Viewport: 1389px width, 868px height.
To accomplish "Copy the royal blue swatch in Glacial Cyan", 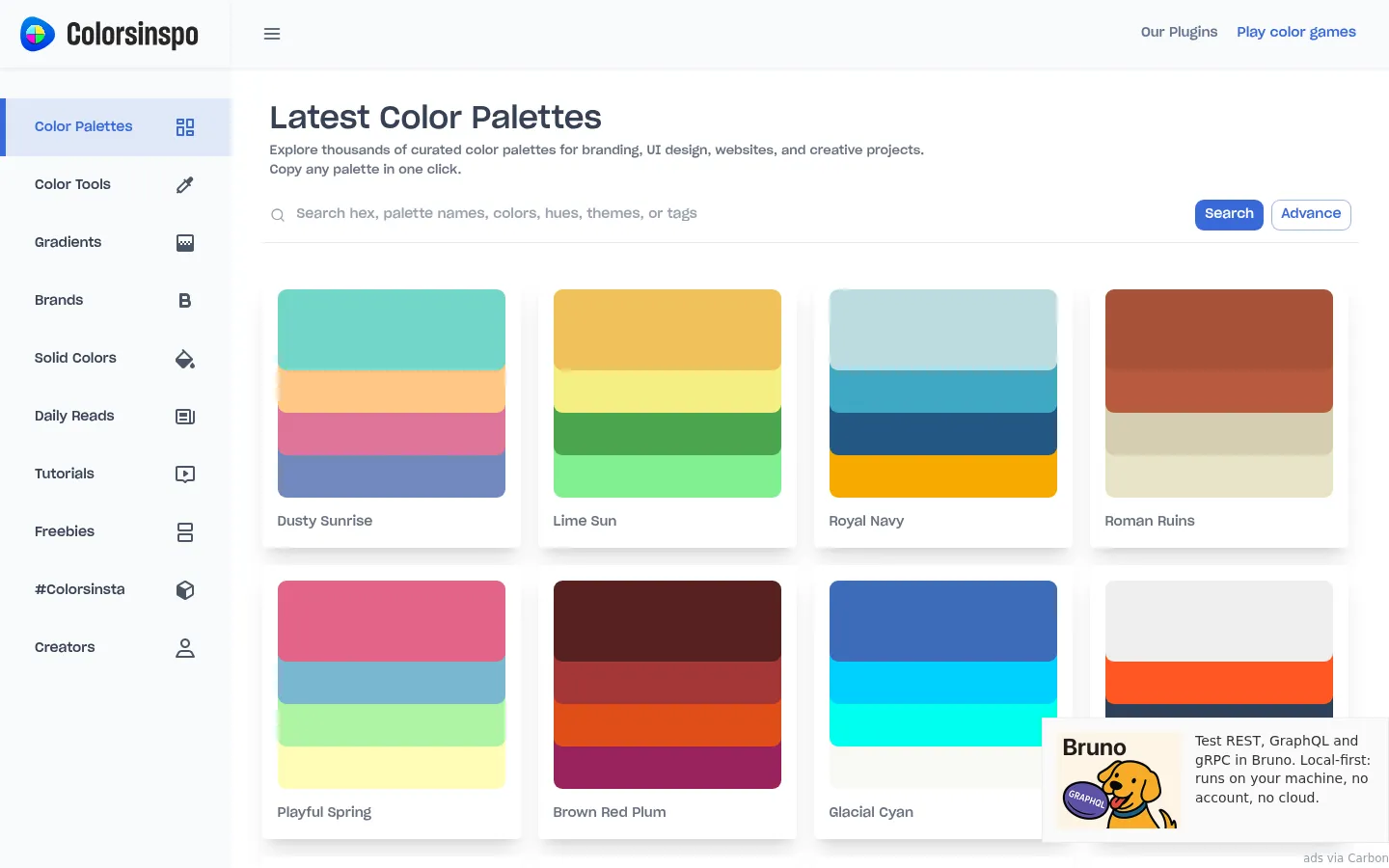I will (943, 620).
